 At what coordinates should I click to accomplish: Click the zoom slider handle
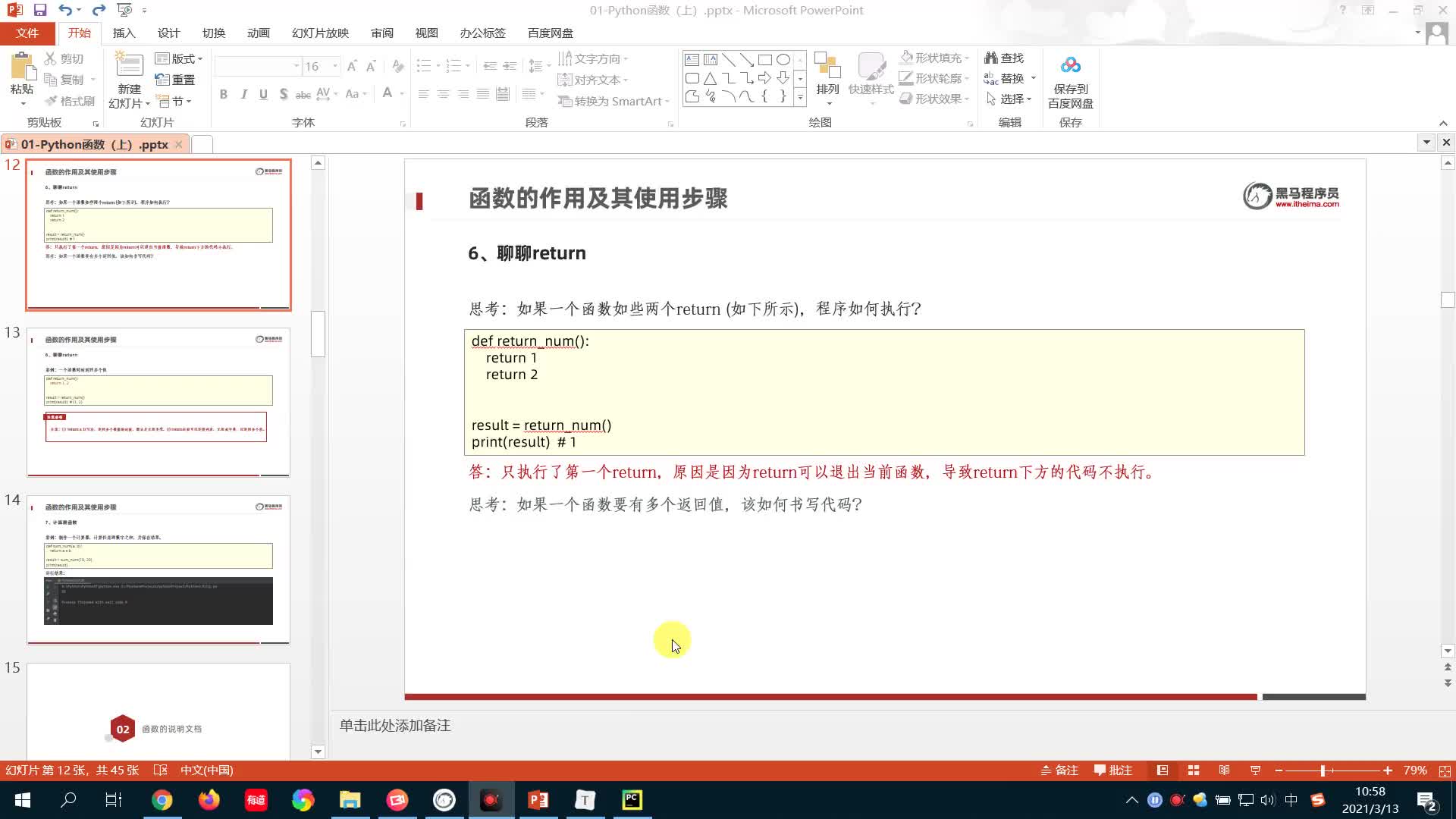tap(1323, 770)
